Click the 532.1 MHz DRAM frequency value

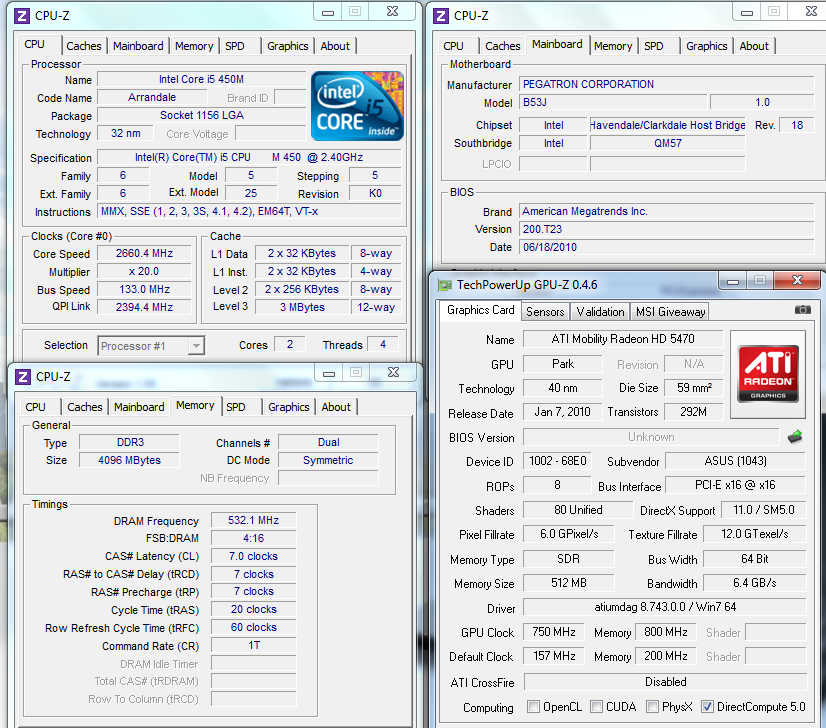tap(253, 520)
